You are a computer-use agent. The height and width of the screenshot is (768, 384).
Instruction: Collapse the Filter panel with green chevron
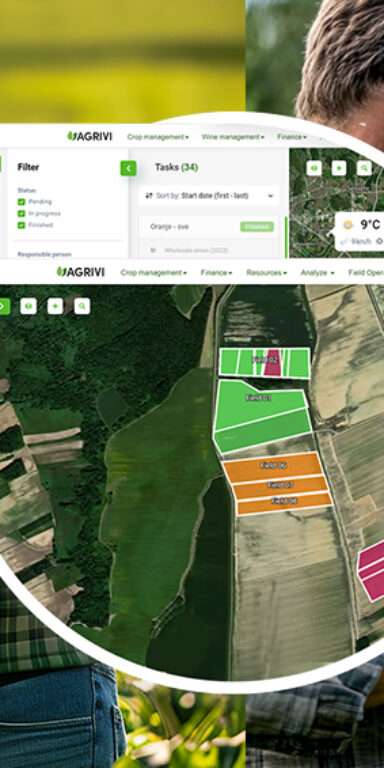[x=128, y=168]
